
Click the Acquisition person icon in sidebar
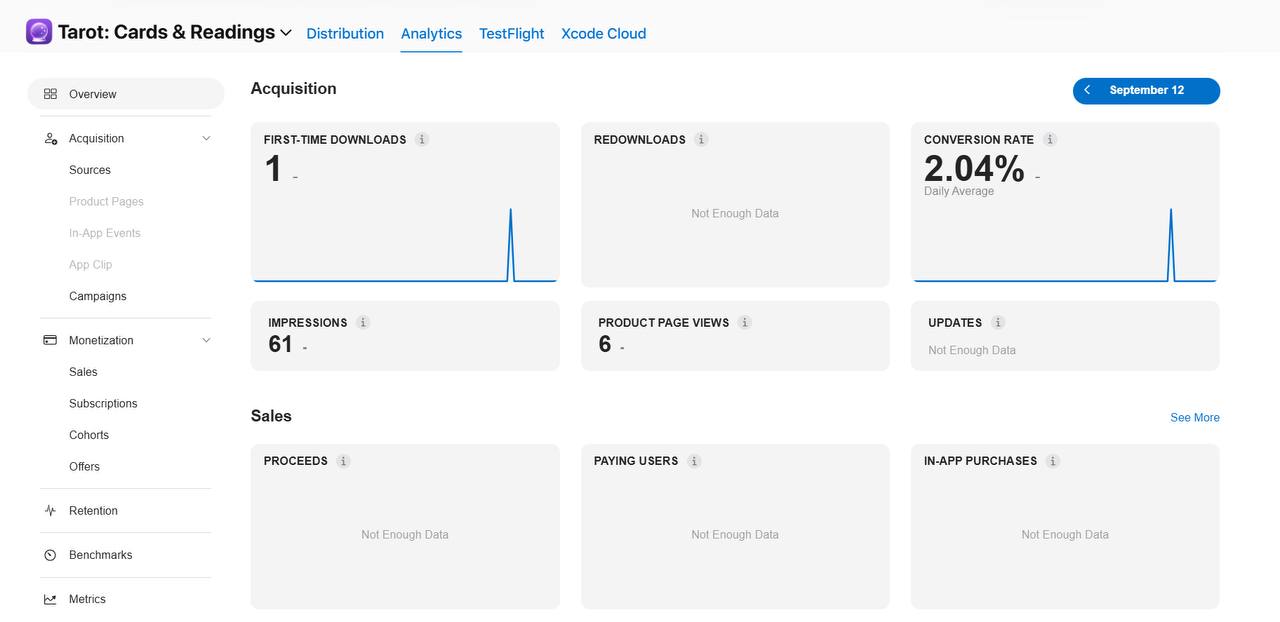50,139
